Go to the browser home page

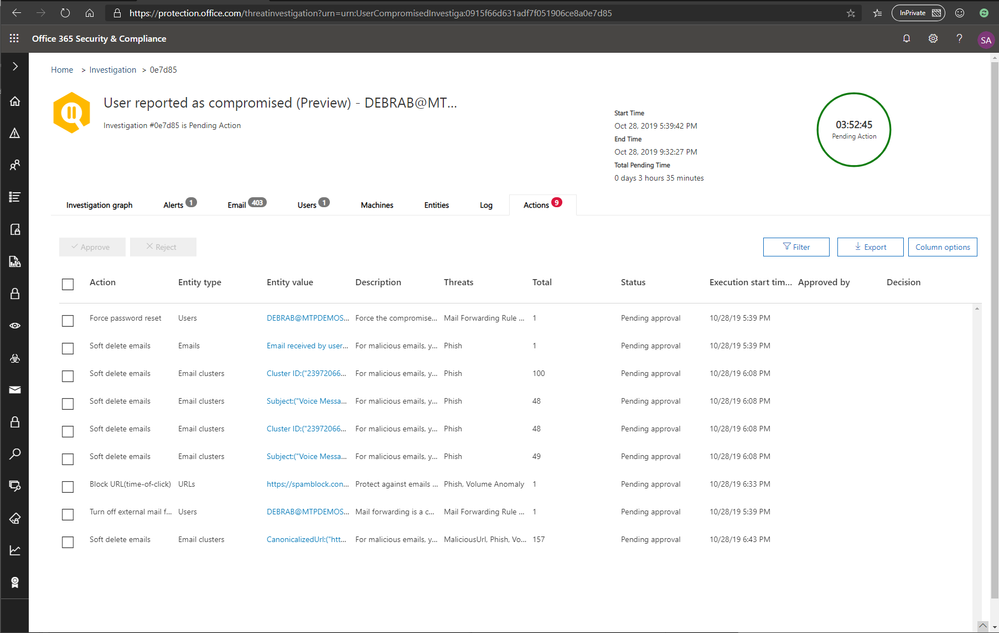pyautogui.click(x=90, y=13)
